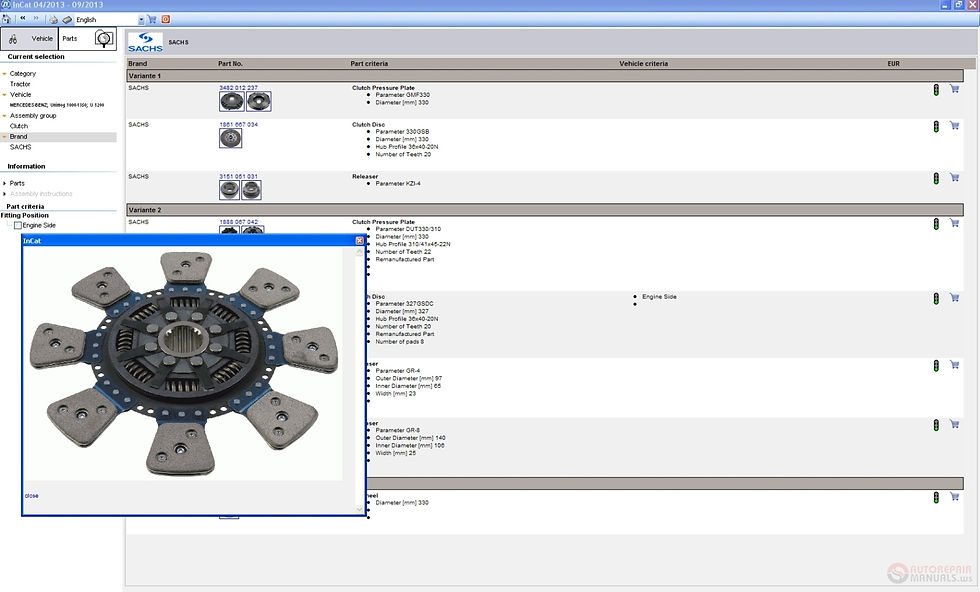Click the orange power icon in toolbar
The width and height of the screenshot is (980, 592).
[x=166, y=19]
